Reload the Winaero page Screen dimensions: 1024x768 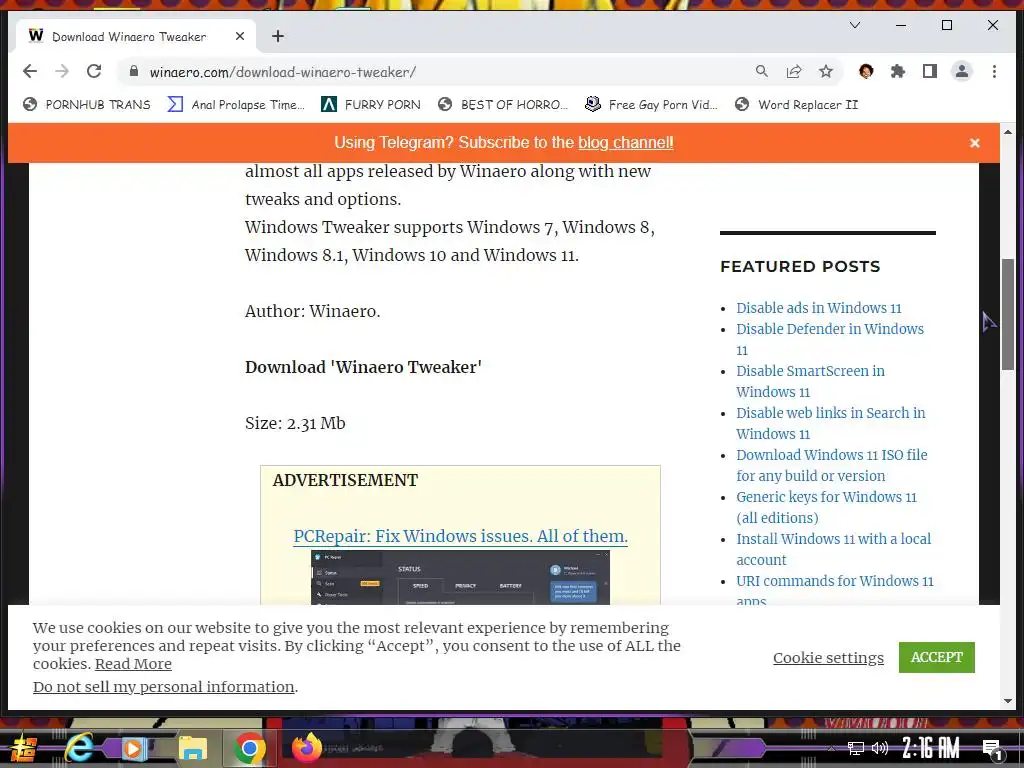(94, 71)
